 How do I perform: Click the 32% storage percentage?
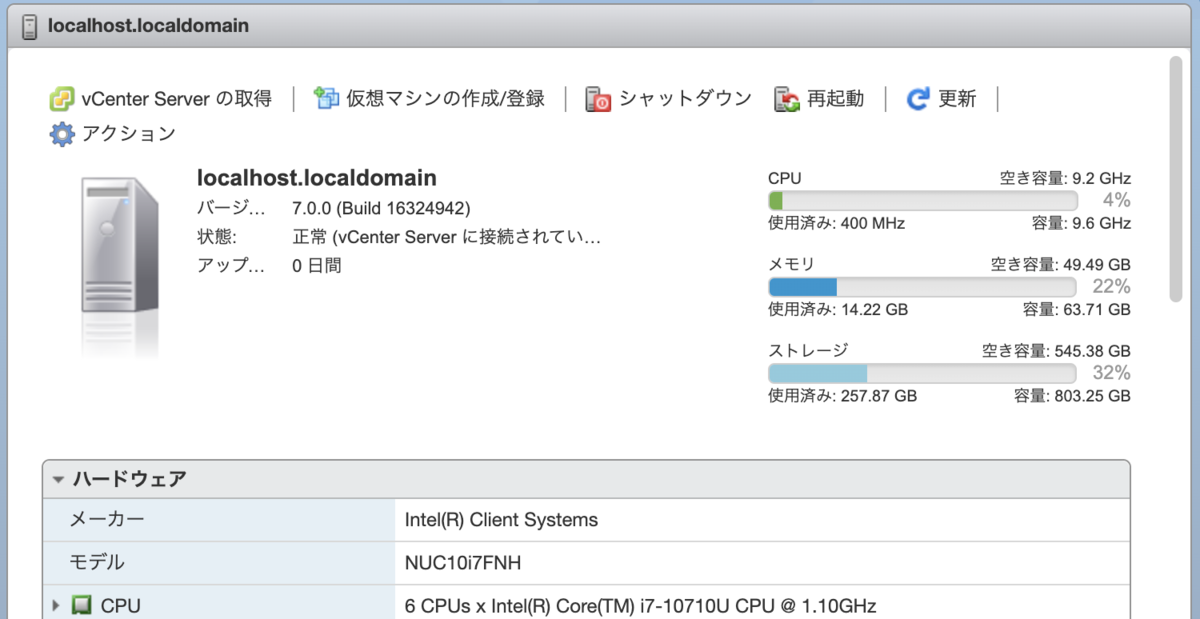(1111, 373)
